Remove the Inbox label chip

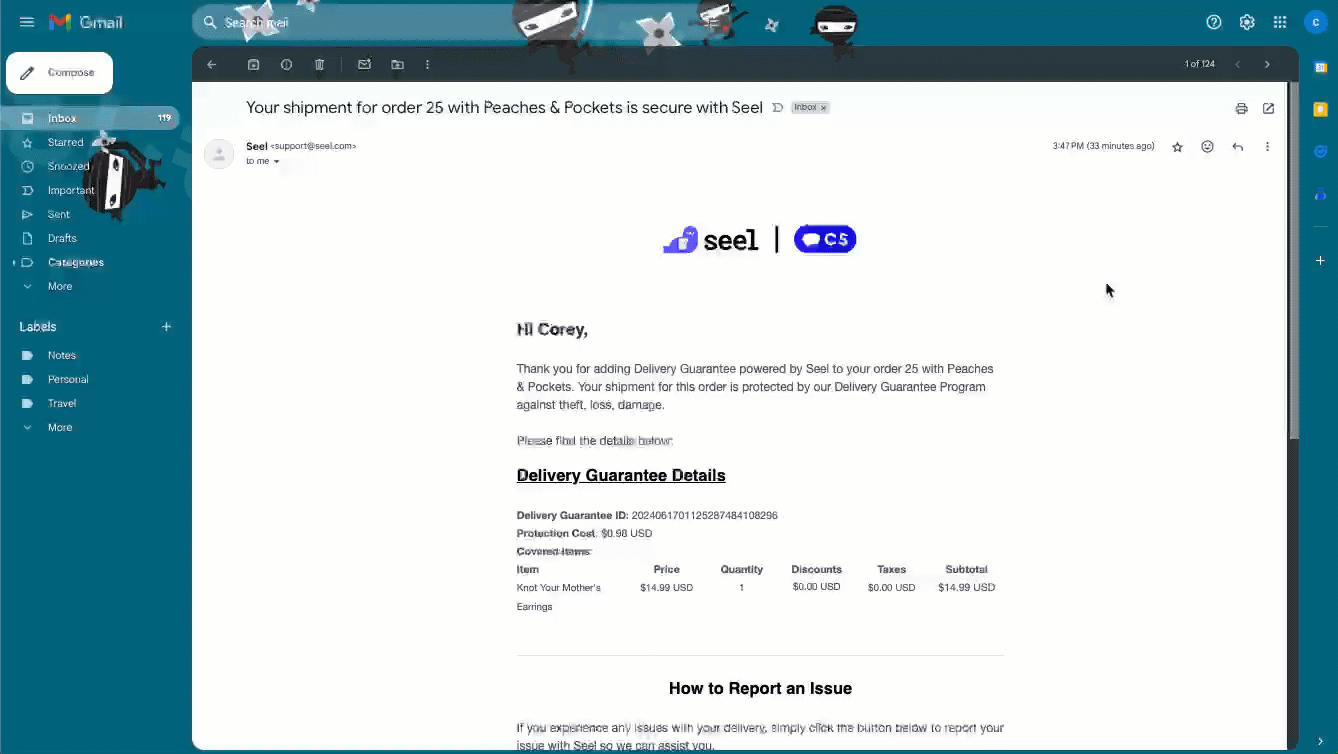824,107
